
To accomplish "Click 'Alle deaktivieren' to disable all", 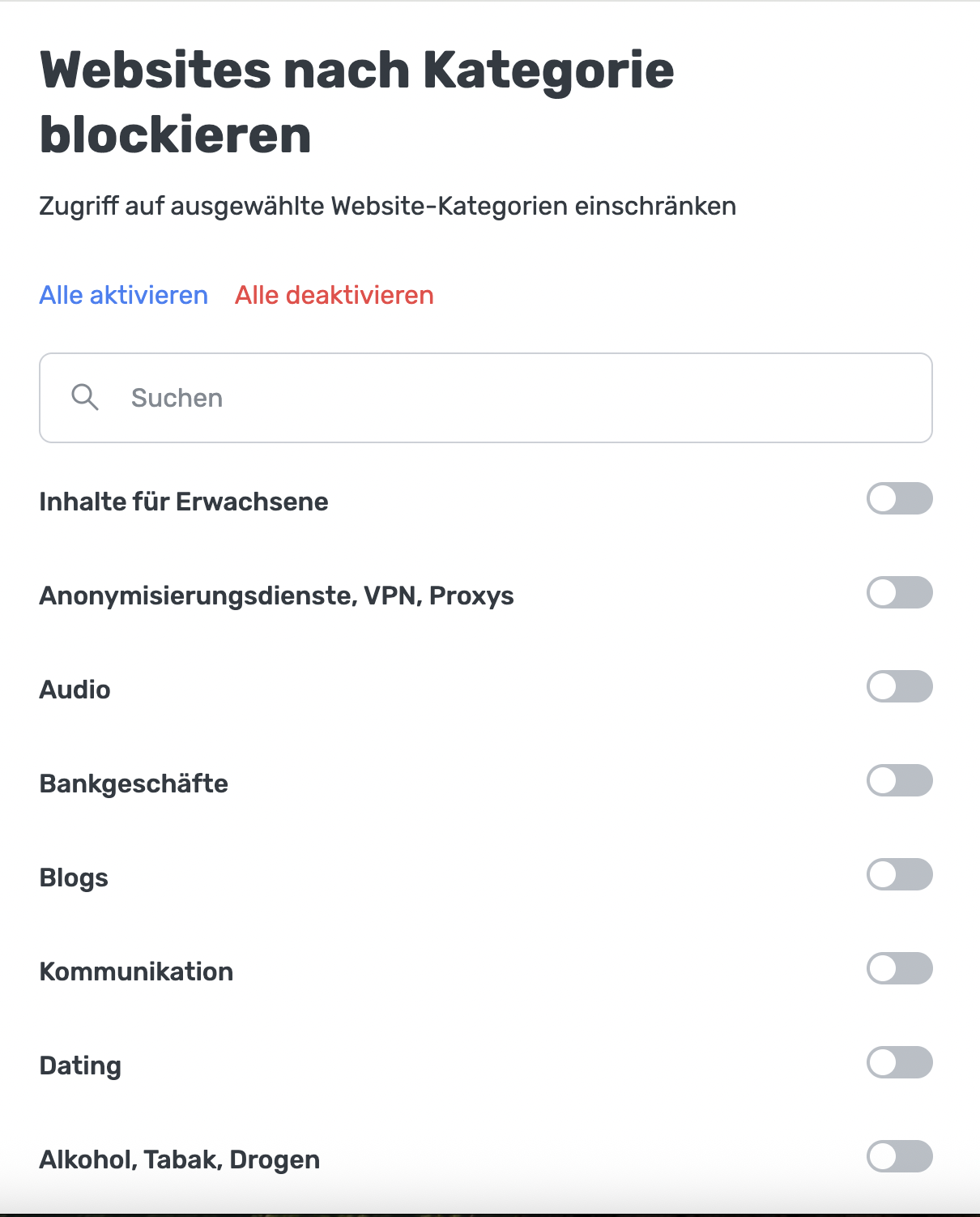I will 334,295.
